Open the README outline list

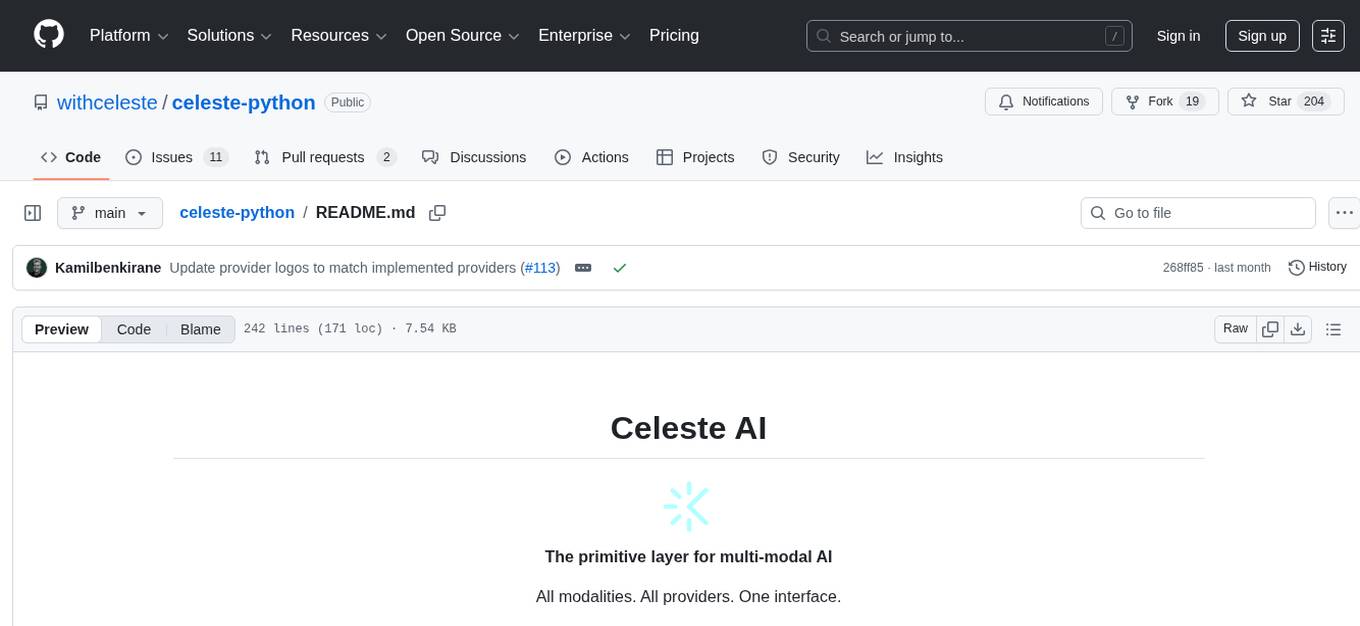[1334, 328]
